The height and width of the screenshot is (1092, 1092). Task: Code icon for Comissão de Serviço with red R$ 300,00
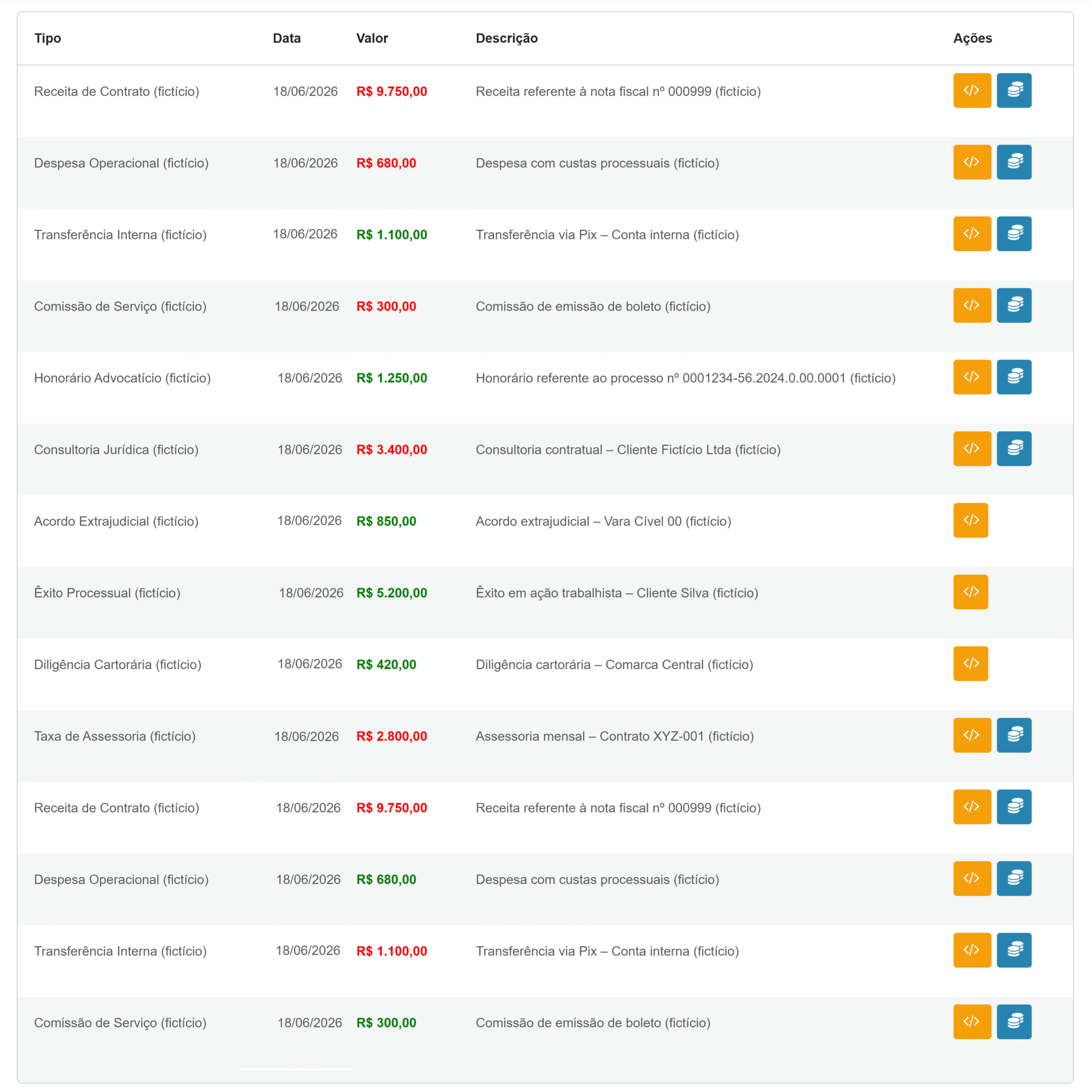972,306
